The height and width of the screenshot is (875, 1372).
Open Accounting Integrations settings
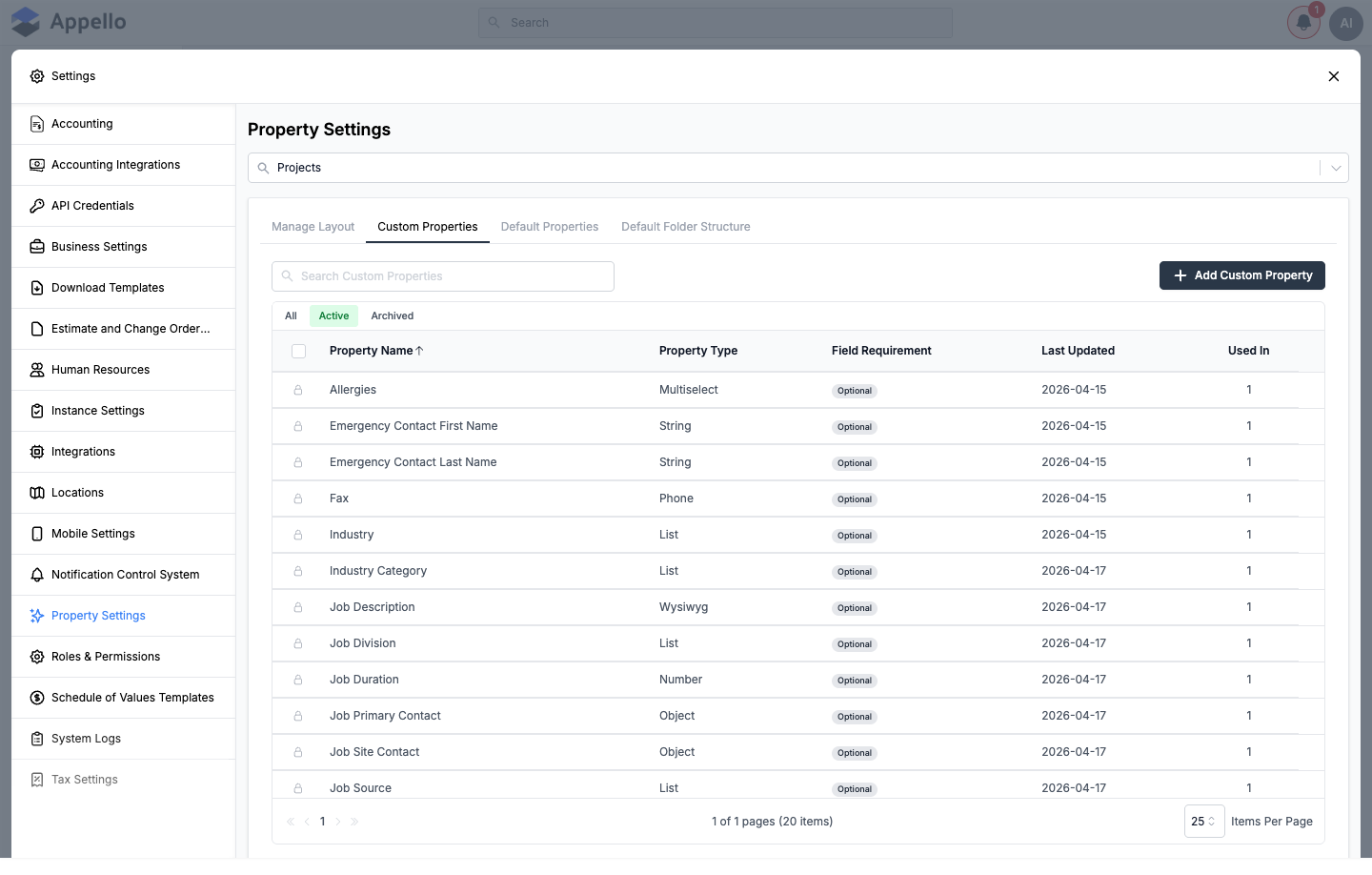pos(124,165)
